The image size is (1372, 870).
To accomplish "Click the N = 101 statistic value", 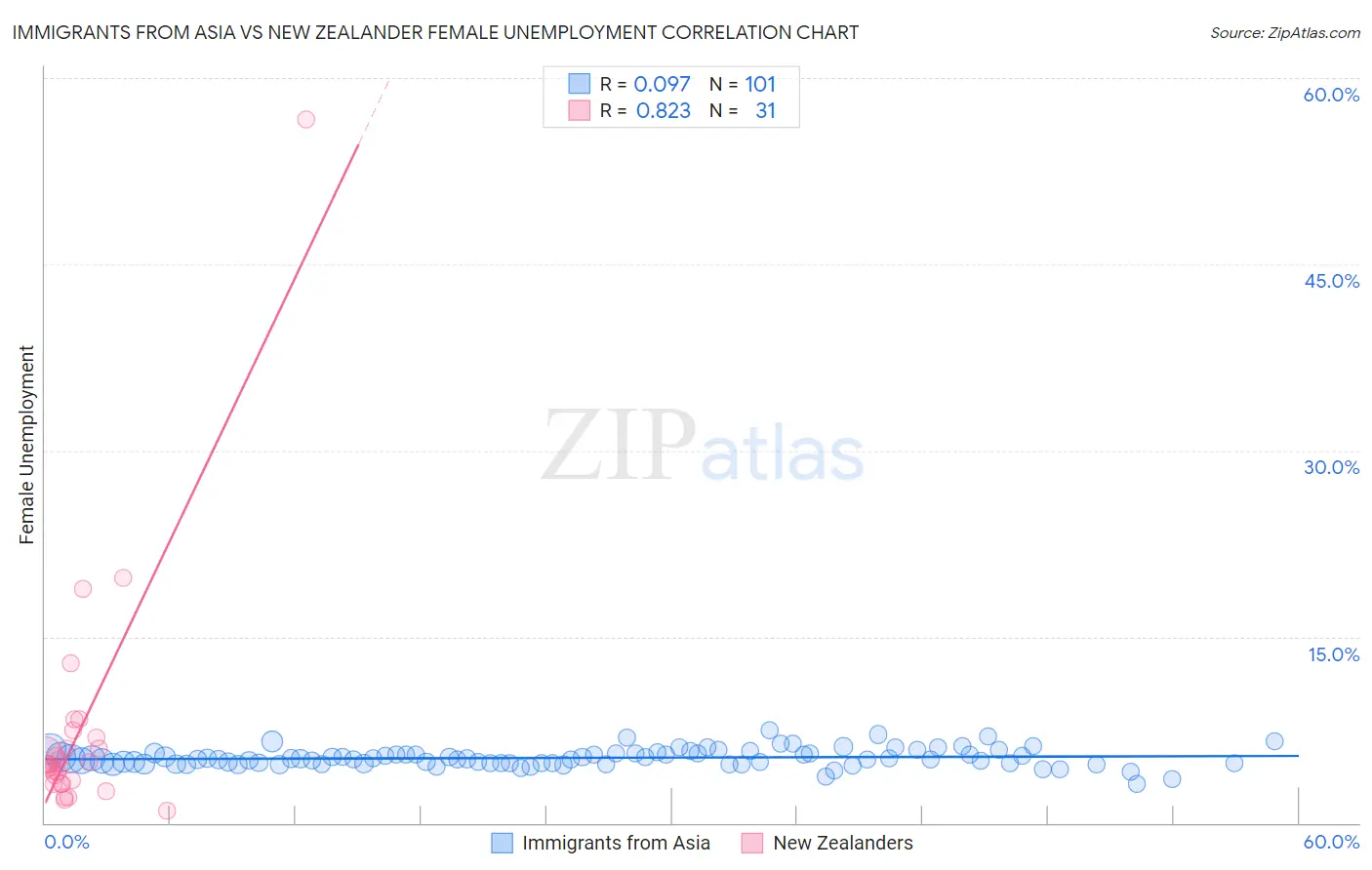I will [743, 84].
